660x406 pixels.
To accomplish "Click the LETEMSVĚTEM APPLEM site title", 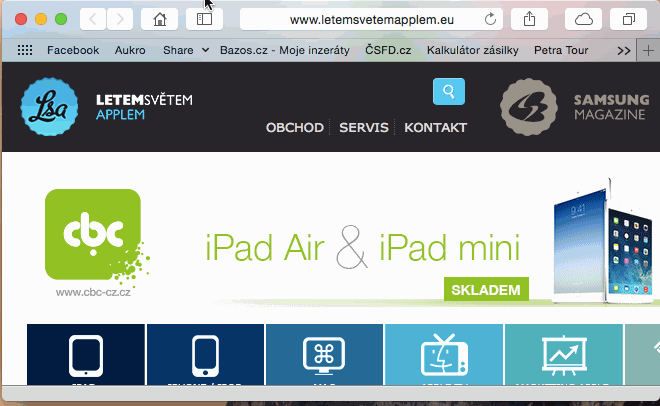I will click(144, 107).
